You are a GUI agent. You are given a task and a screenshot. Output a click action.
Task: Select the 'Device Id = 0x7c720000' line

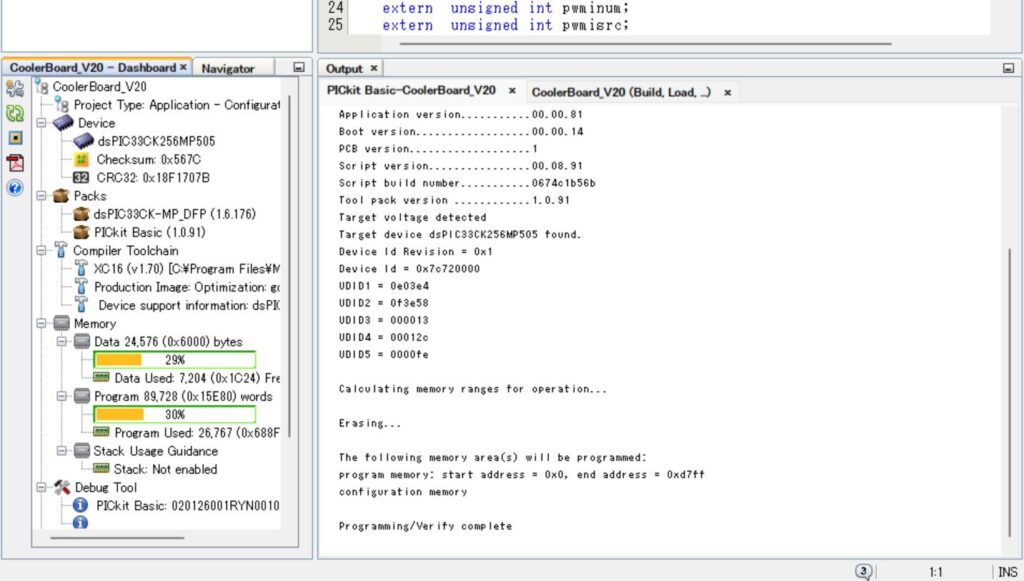click(x=409, y=269)
